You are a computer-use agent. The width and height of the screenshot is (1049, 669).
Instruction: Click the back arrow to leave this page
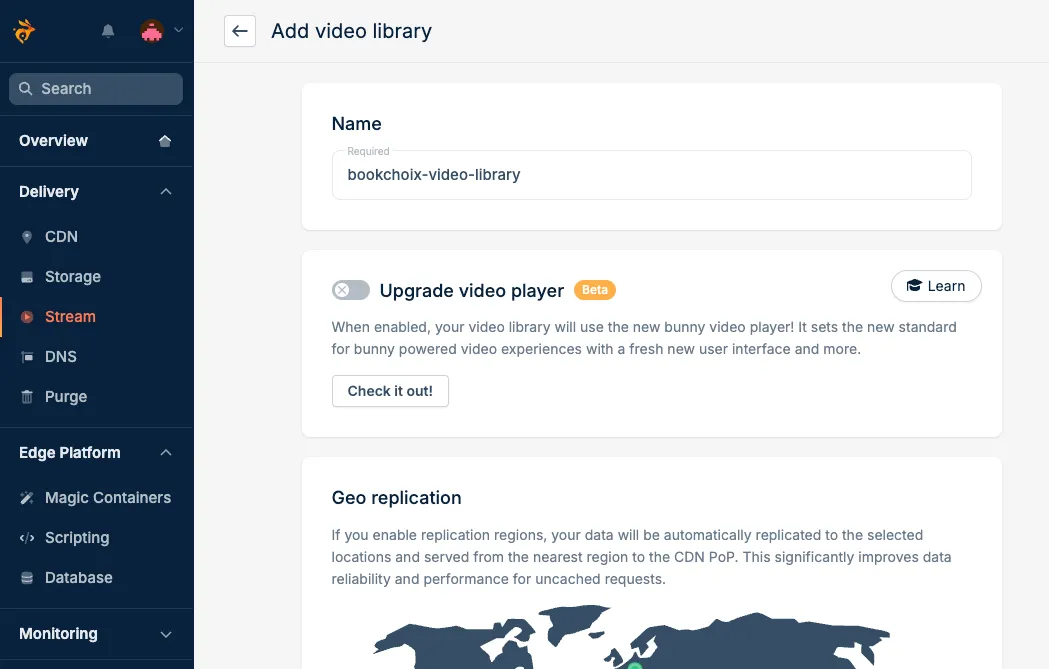click(x=239, y=31)
